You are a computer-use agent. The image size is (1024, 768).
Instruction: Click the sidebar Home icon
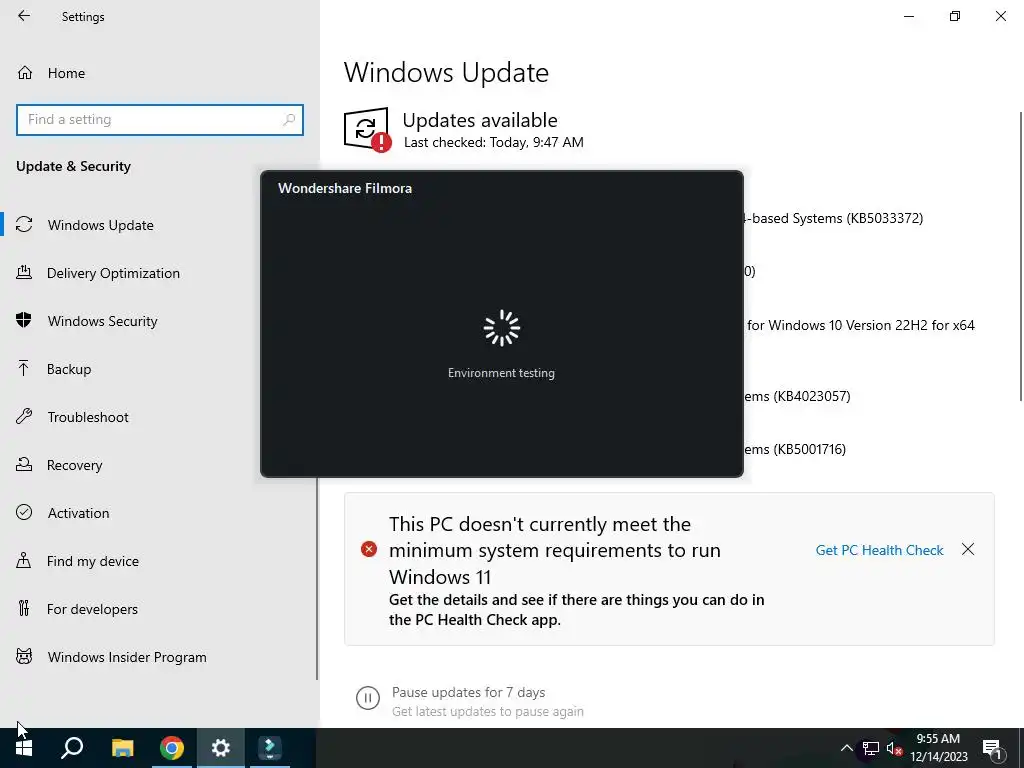pyautogui.click(x=25, y=72)
